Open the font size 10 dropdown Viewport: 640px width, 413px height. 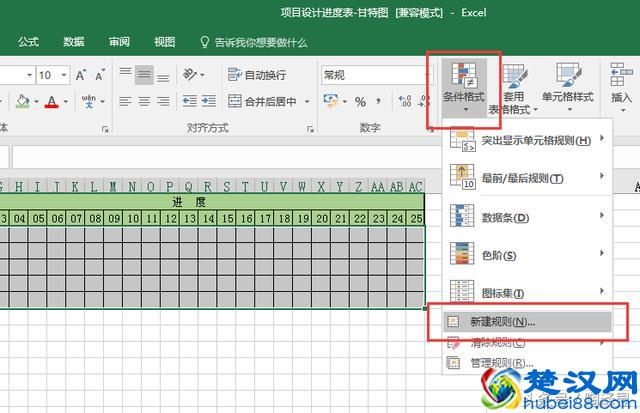(64, 75)
